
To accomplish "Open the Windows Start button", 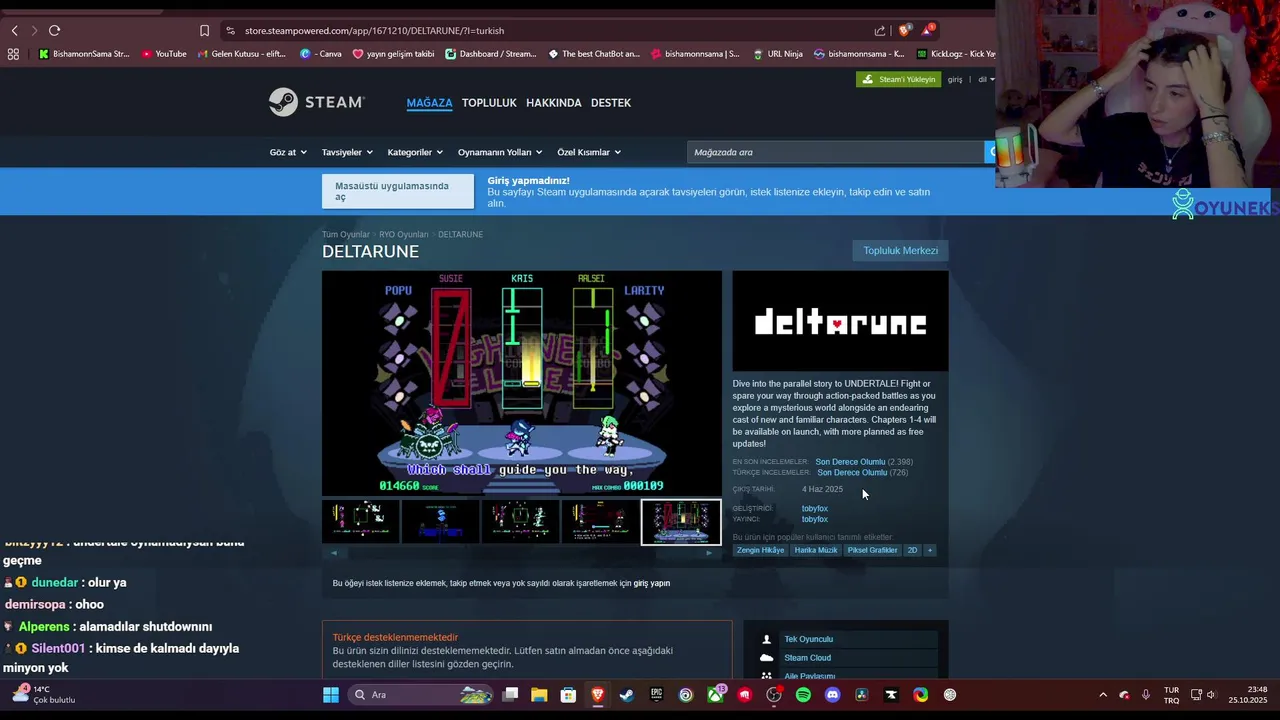I will click(x=331, y=695).
